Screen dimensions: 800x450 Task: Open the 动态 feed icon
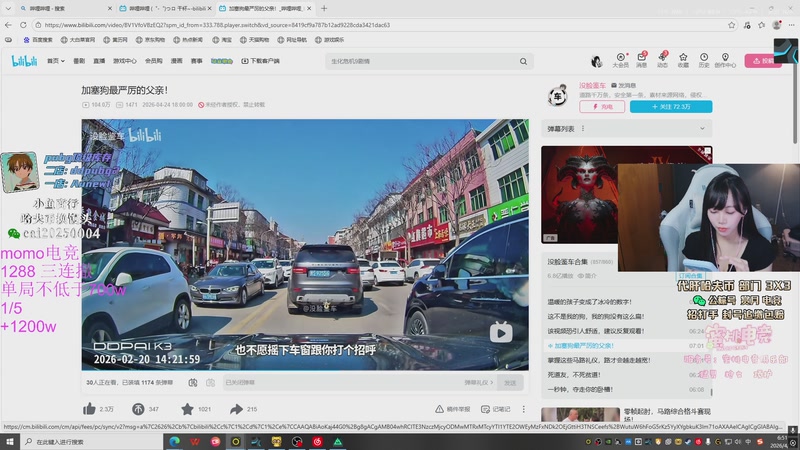coord(662,60)
